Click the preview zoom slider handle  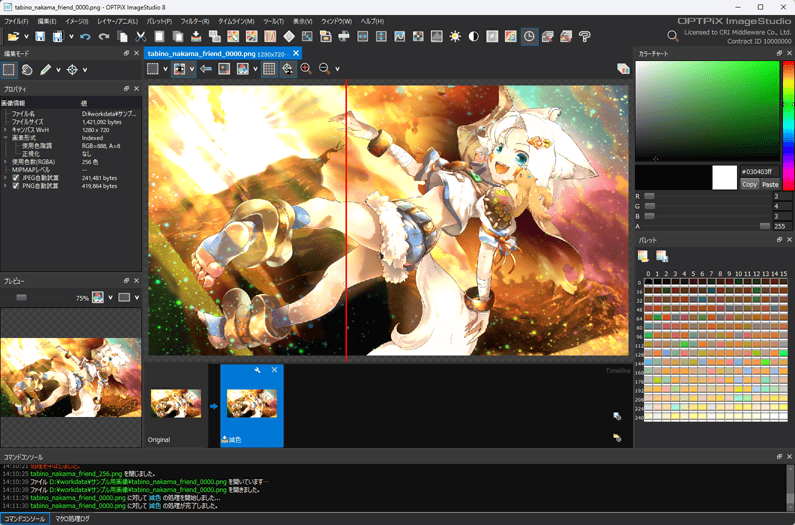(x=21, y=298)
